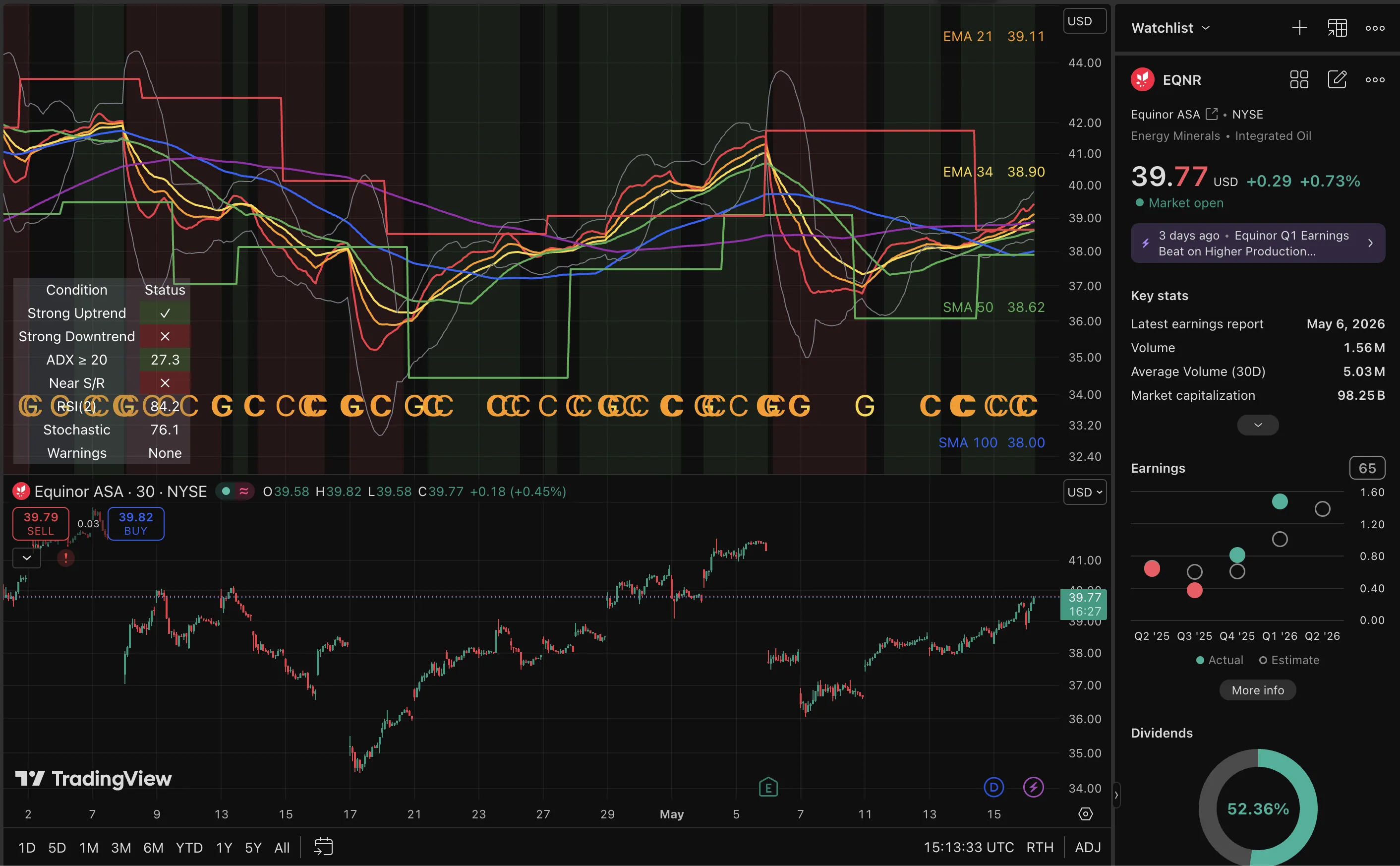Collapse the indicator legend using the chevron button
The width and height of the screenshot is (1400, 866).
click(x=27, y=557)
